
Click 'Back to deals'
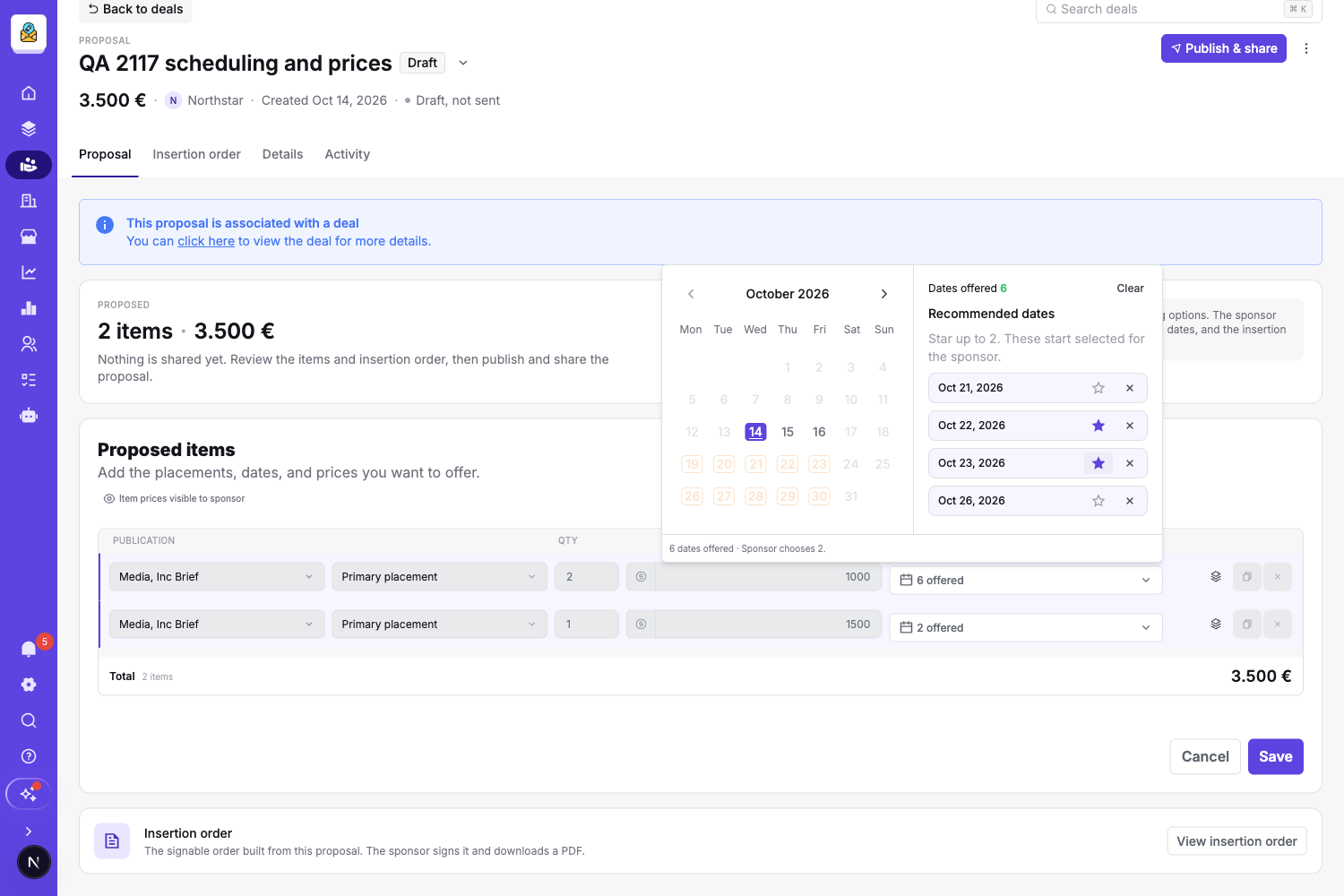point(135,9)
